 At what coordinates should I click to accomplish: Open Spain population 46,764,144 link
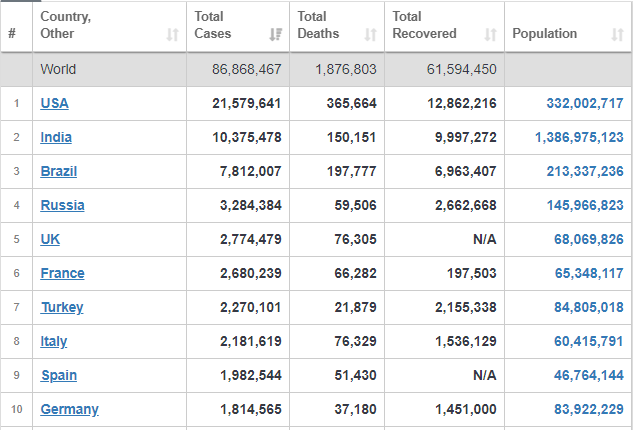pyautogui.click(x=588, y=375)
